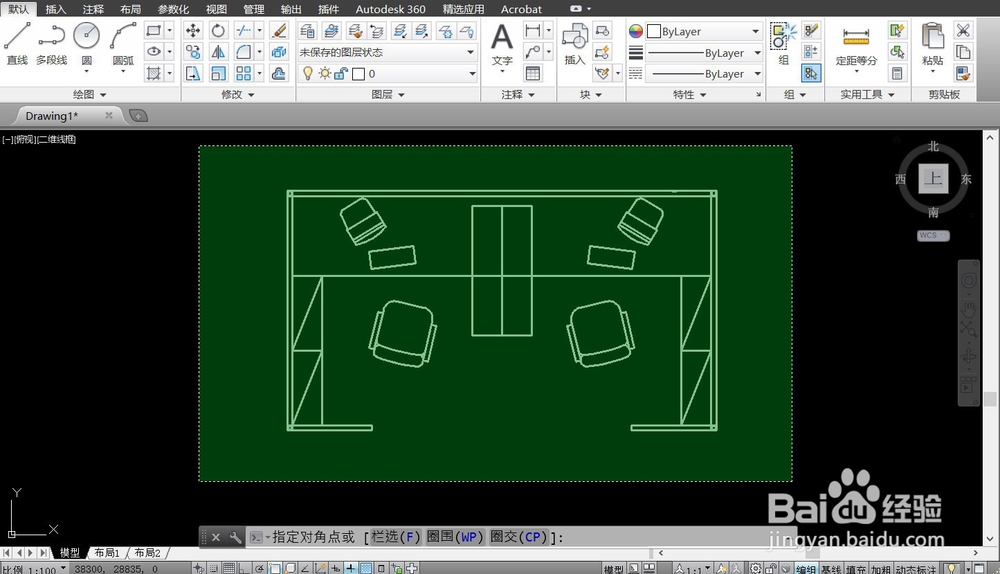The width and height of the screenshot is (1000, 574).
Task: Click the layer 0 color square swatch
Action: click(358, 74)
